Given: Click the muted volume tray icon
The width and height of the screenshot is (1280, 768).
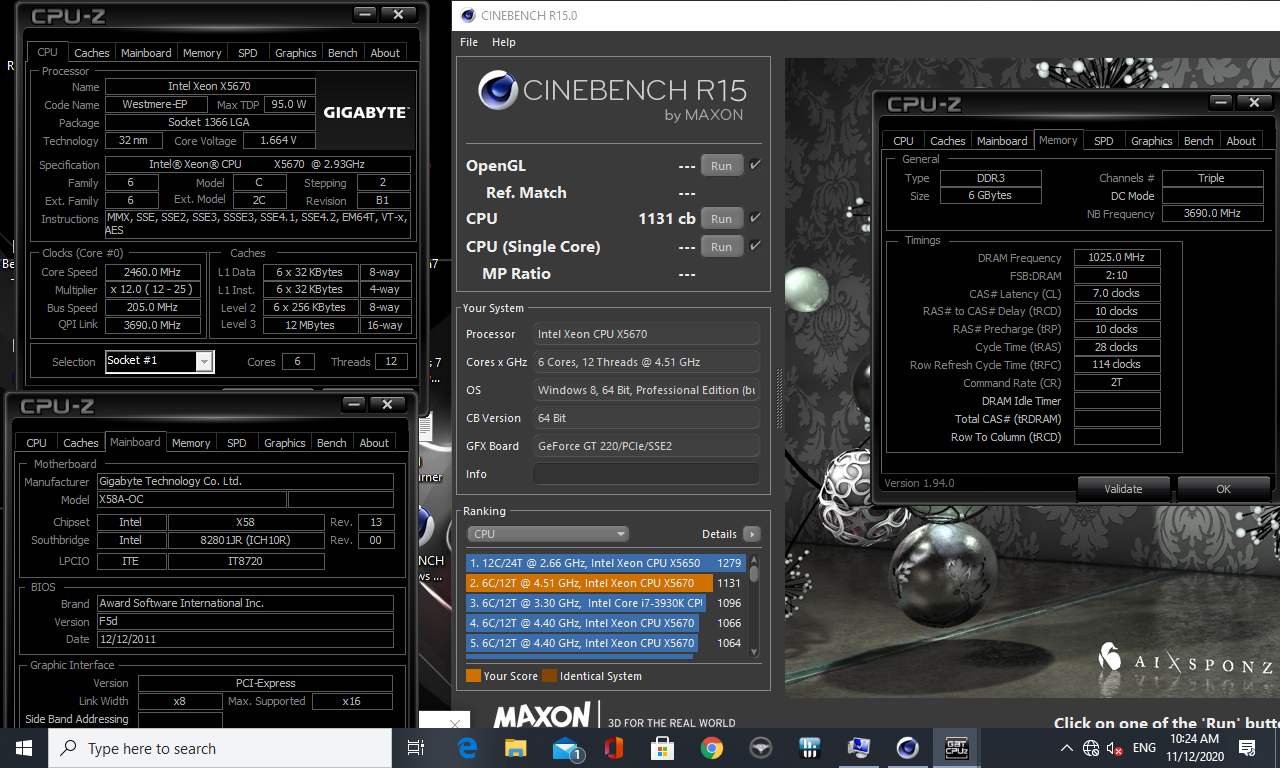Looking at the screenshot, I should tap(1115, 748).
